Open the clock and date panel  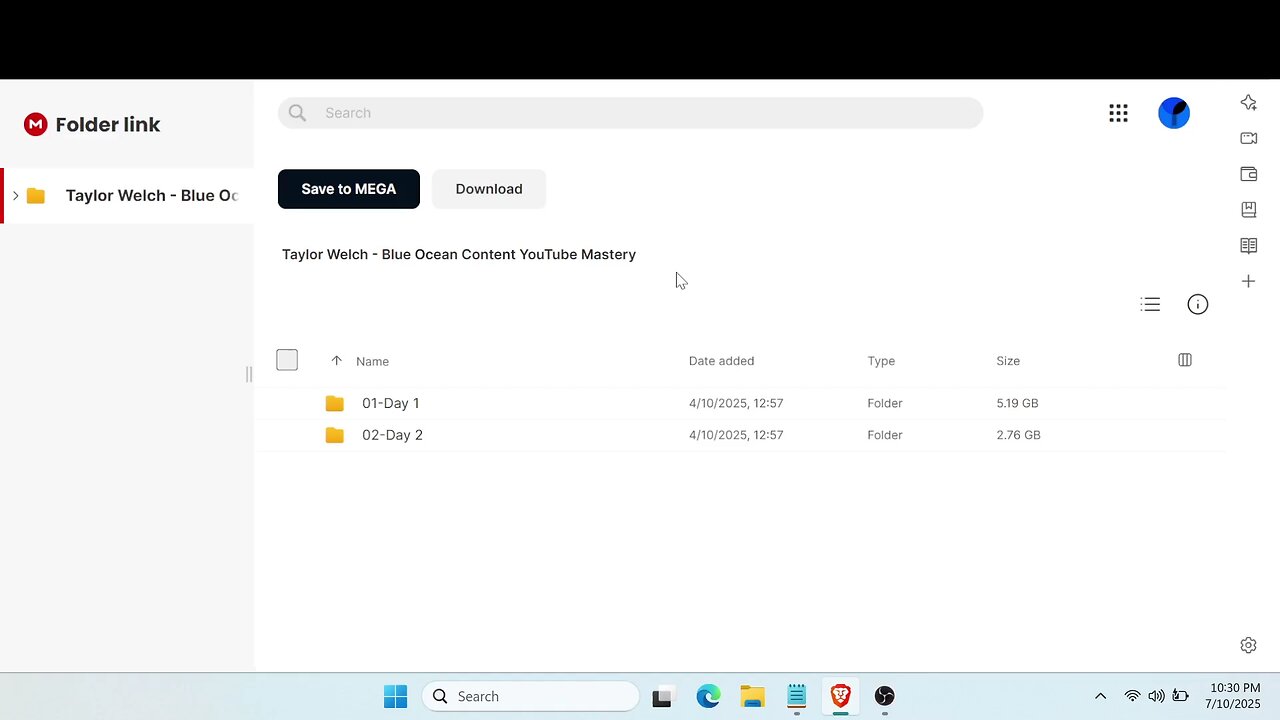tap(1234, 696)
